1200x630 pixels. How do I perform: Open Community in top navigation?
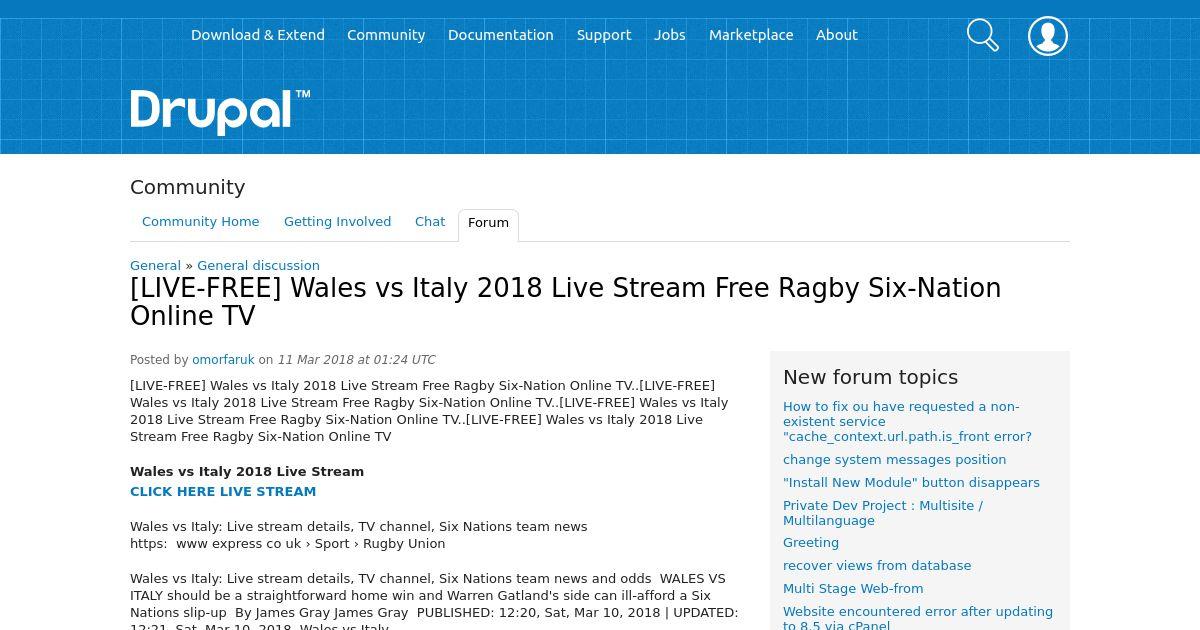tap(386, 35)
